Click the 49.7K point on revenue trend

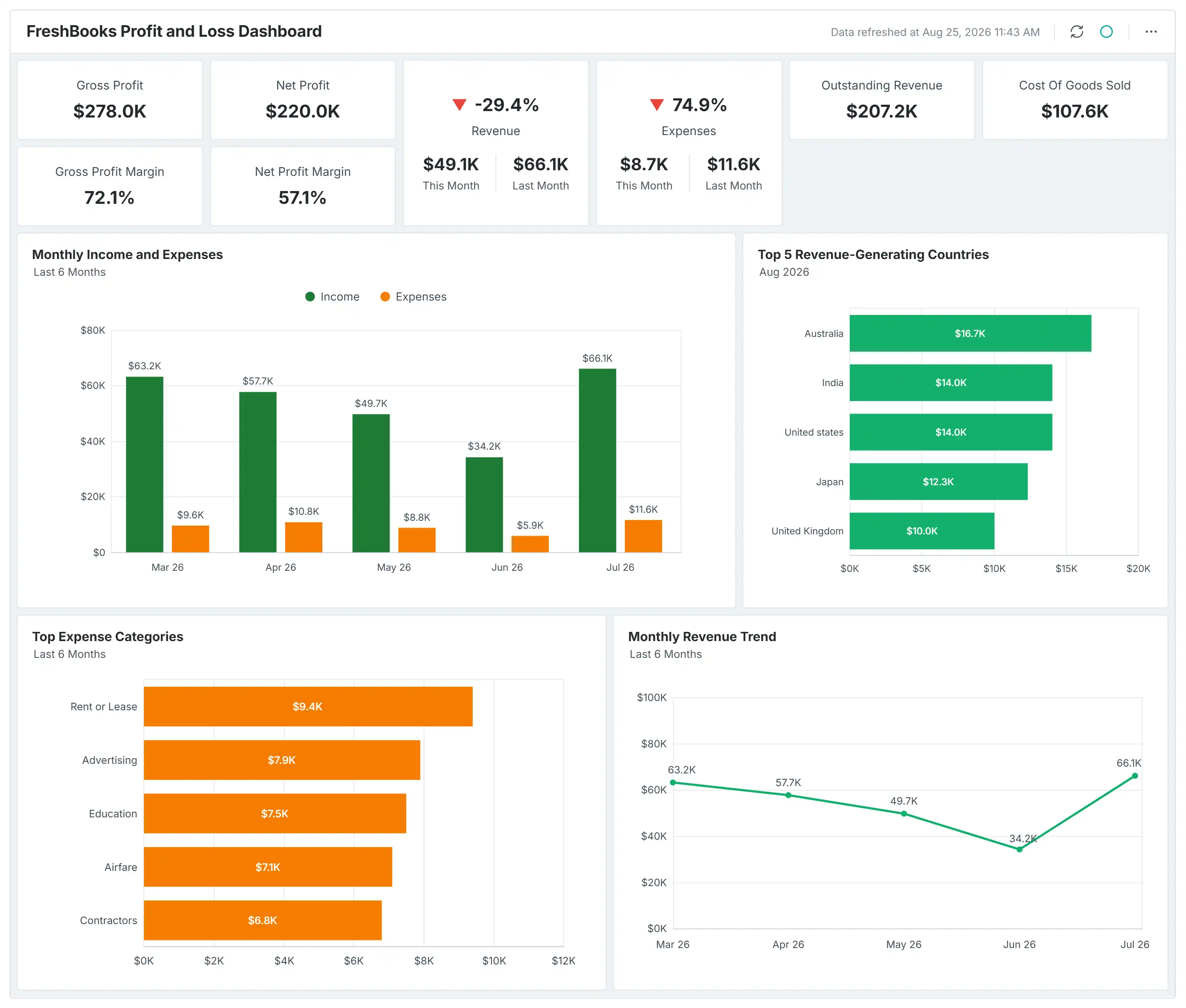(x=904, y=814)
